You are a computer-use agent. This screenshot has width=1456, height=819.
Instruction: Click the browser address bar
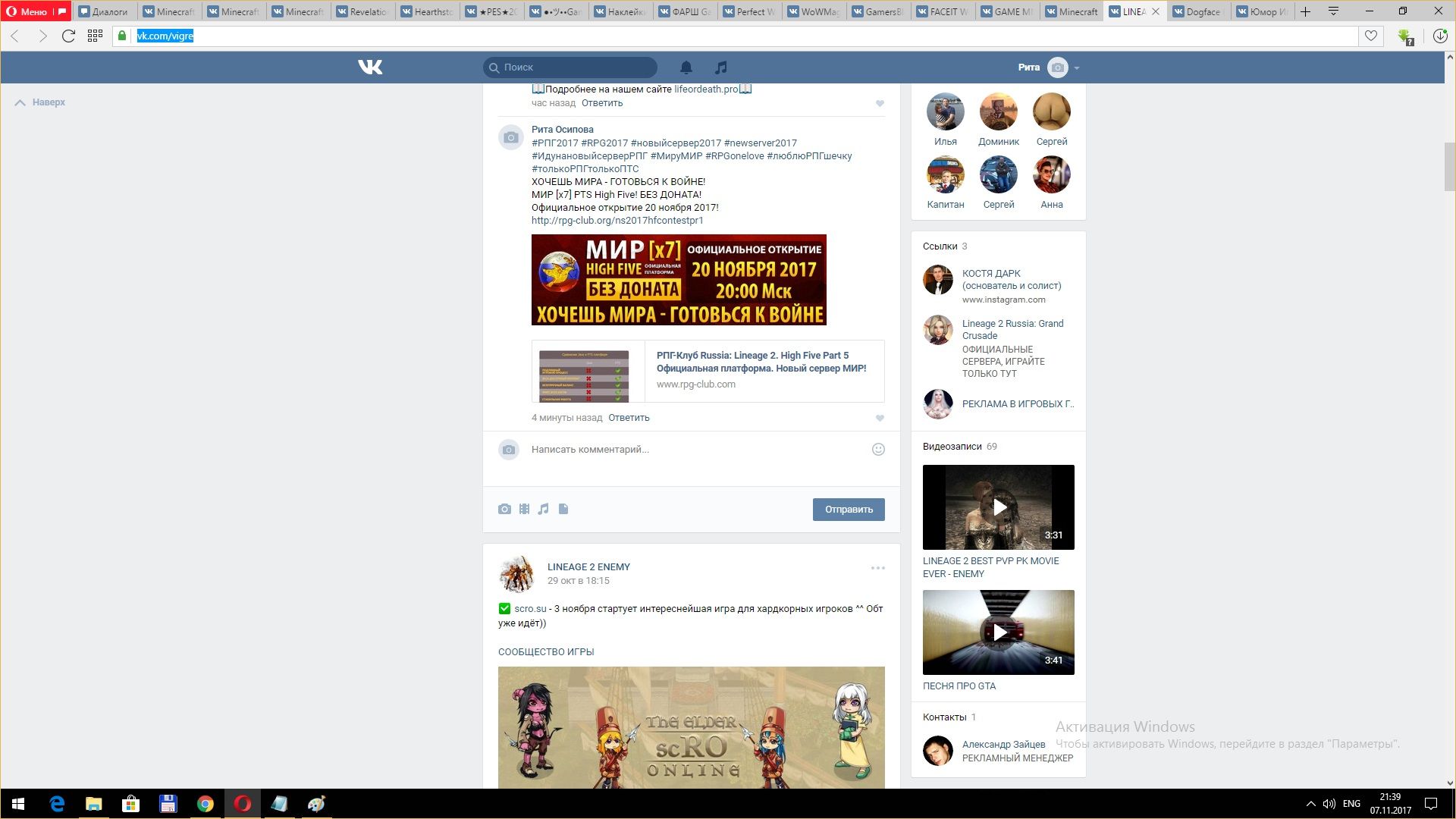pyautogui.click(x=736, y=36)
